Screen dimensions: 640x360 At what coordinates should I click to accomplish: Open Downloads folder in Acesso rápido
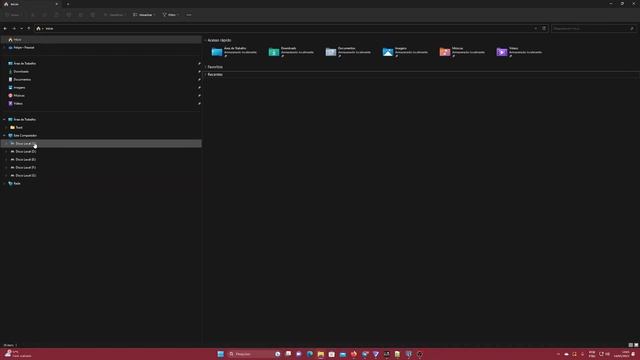click(x=291, y=52)
